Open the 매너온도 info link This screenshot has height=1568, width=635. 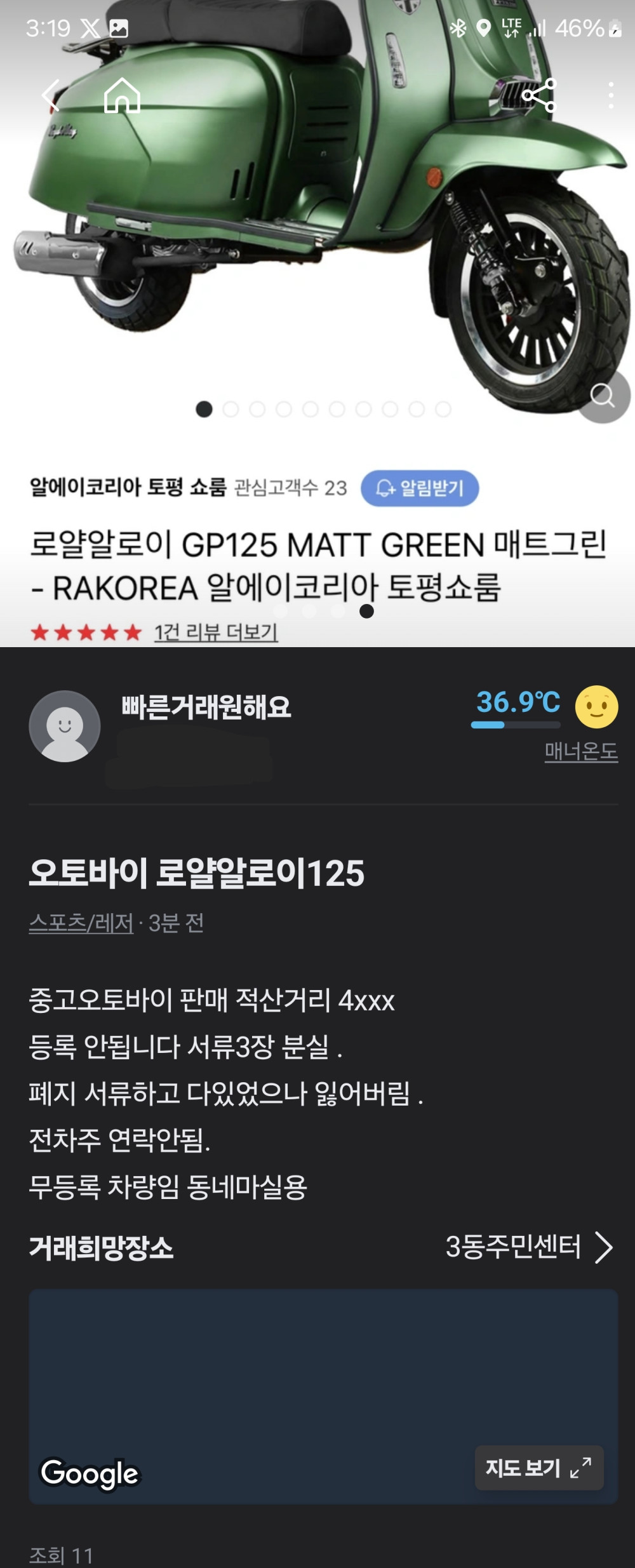581,751
